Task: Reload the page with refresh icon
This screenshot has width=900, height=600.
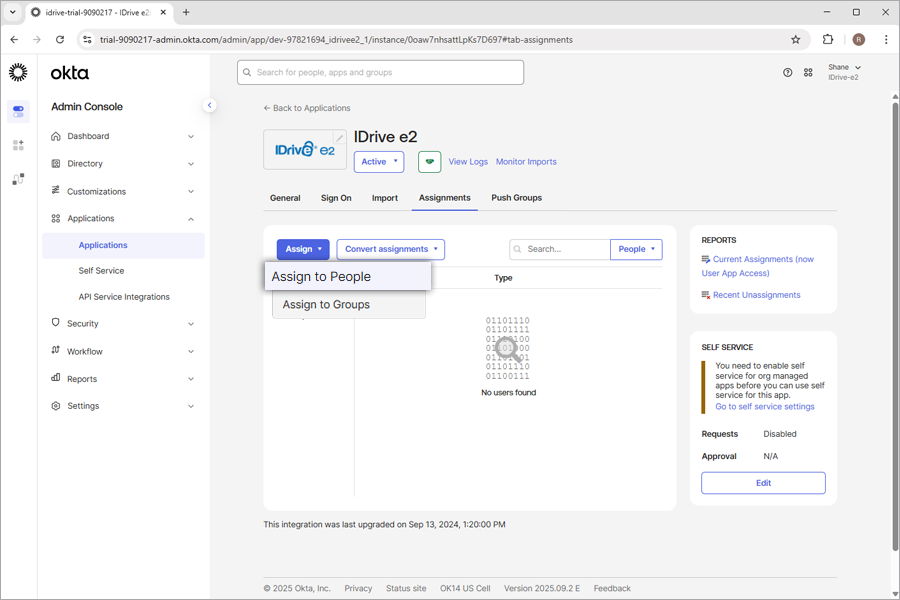Action: coord(60,40)
